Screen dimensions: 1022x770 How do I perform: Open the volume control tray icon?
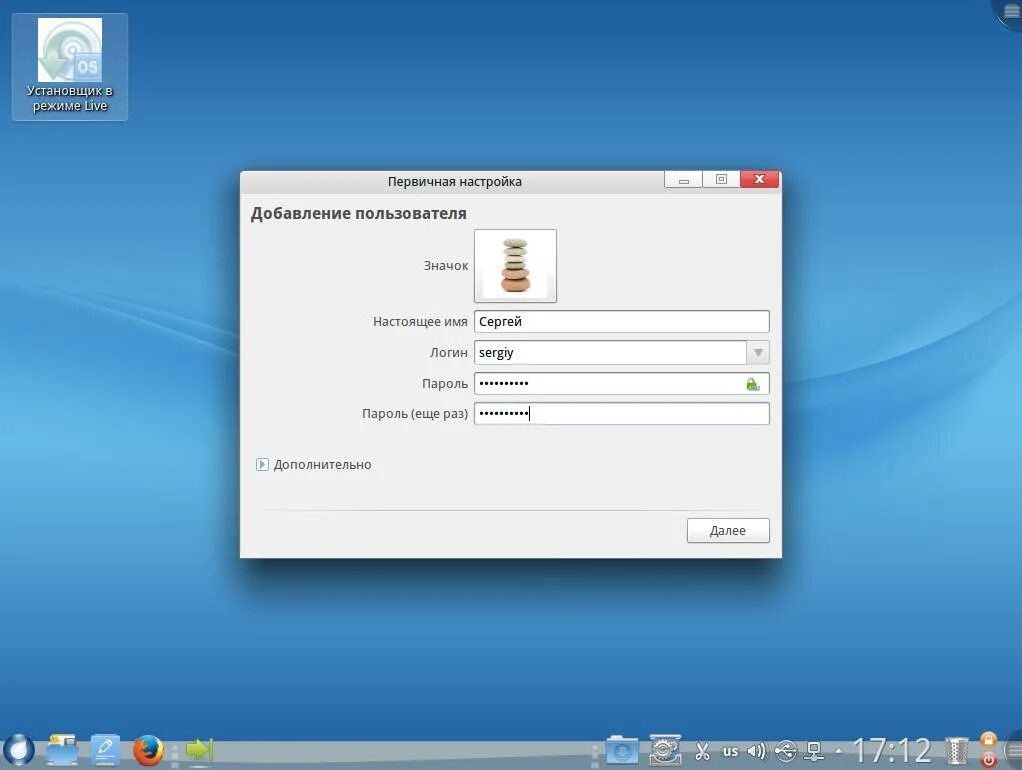[756, 752]
